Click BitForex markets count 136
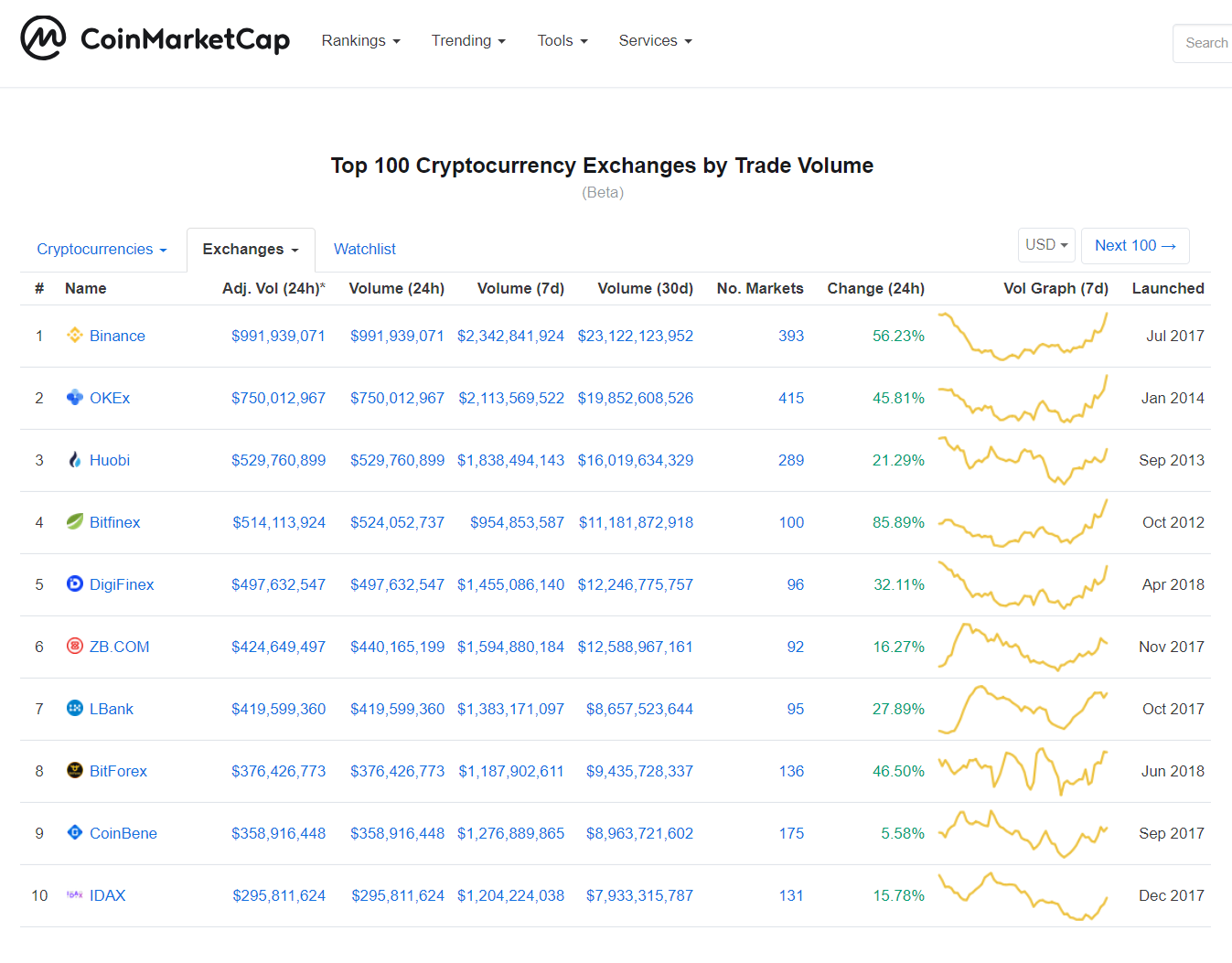 [791, 771]
